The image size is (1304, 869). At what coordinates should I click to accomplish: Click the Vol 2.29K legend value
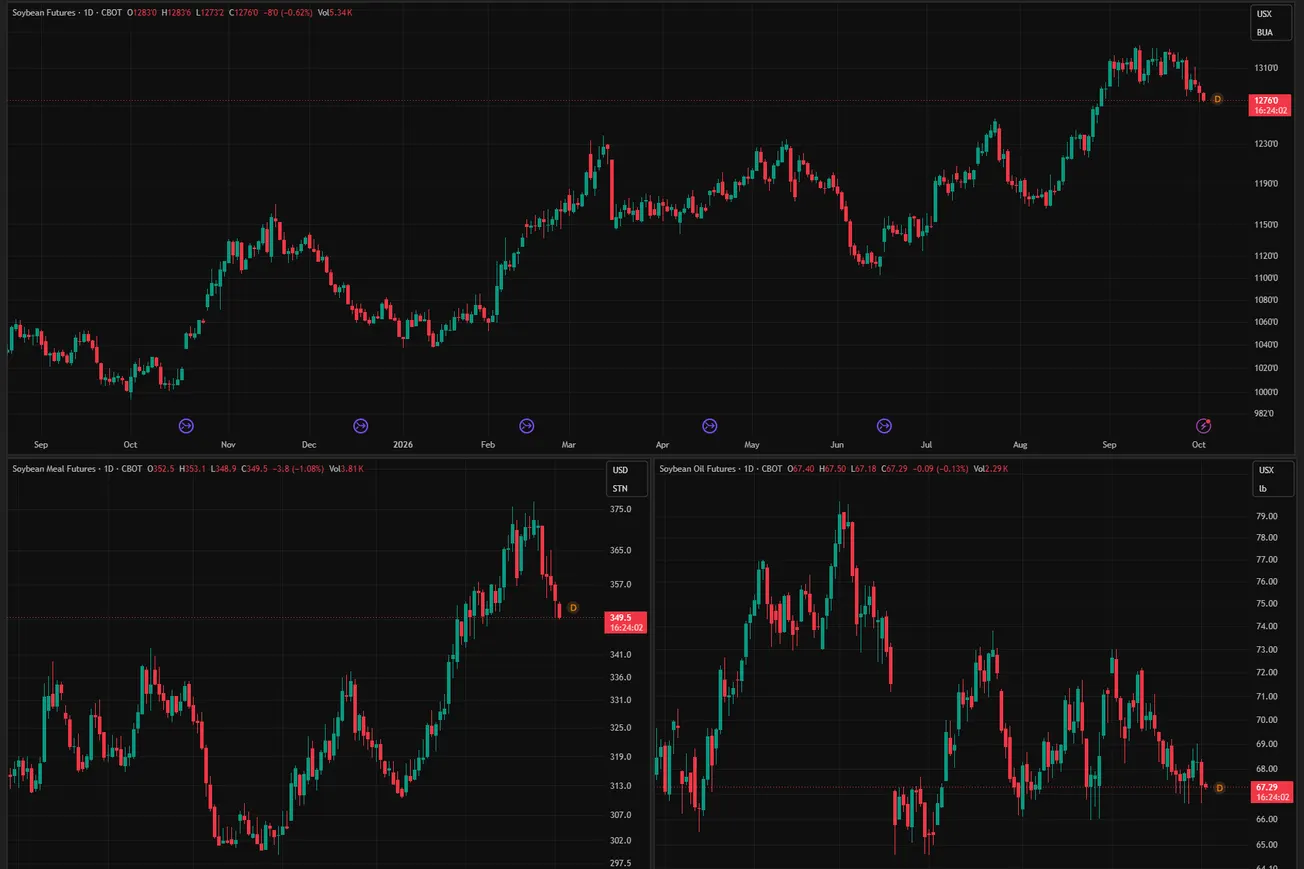(991, 468)
